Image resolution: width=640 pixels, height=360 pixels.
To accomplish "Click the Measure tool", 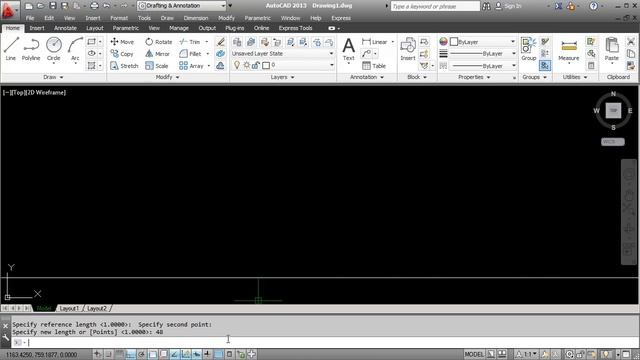I will 569,50.
